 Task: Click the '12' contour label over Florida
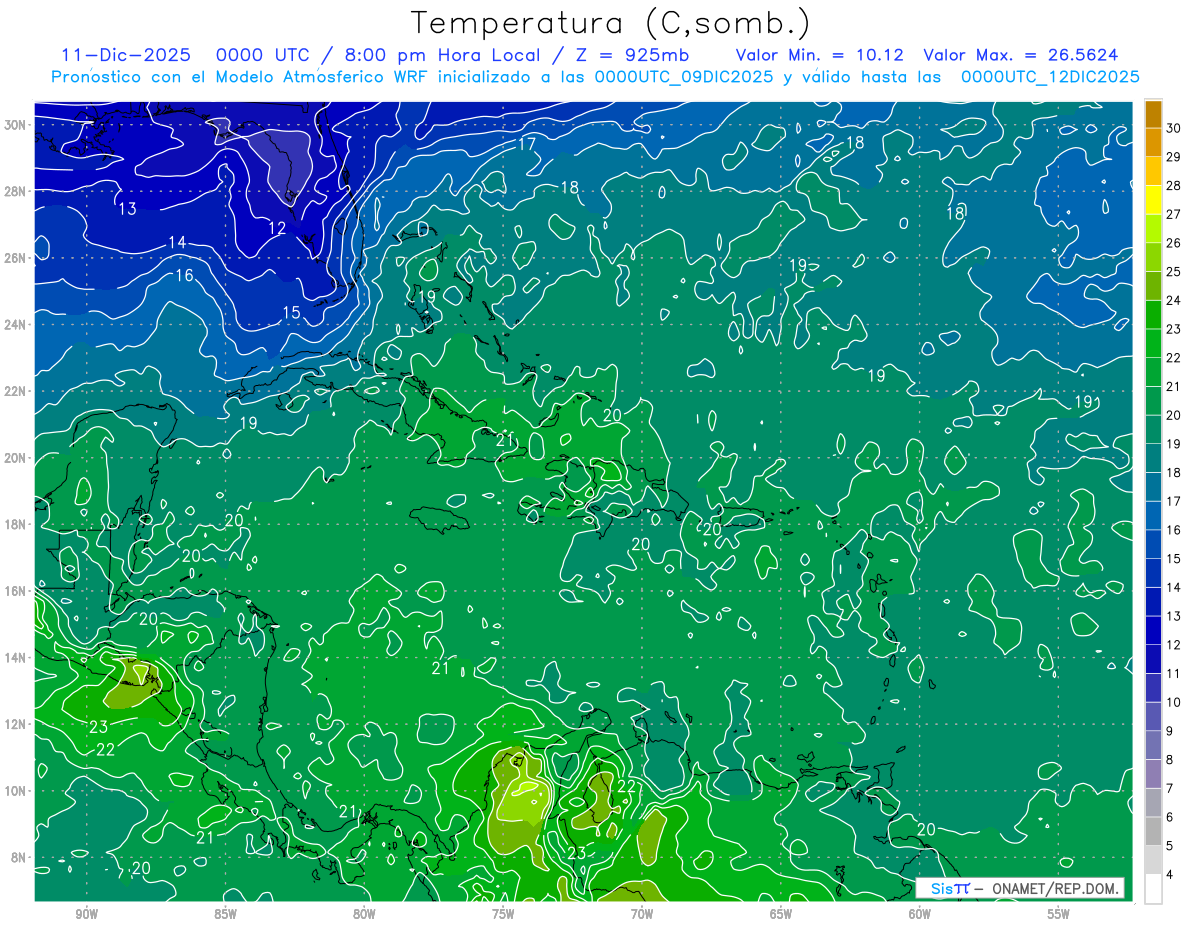[277, 229]
